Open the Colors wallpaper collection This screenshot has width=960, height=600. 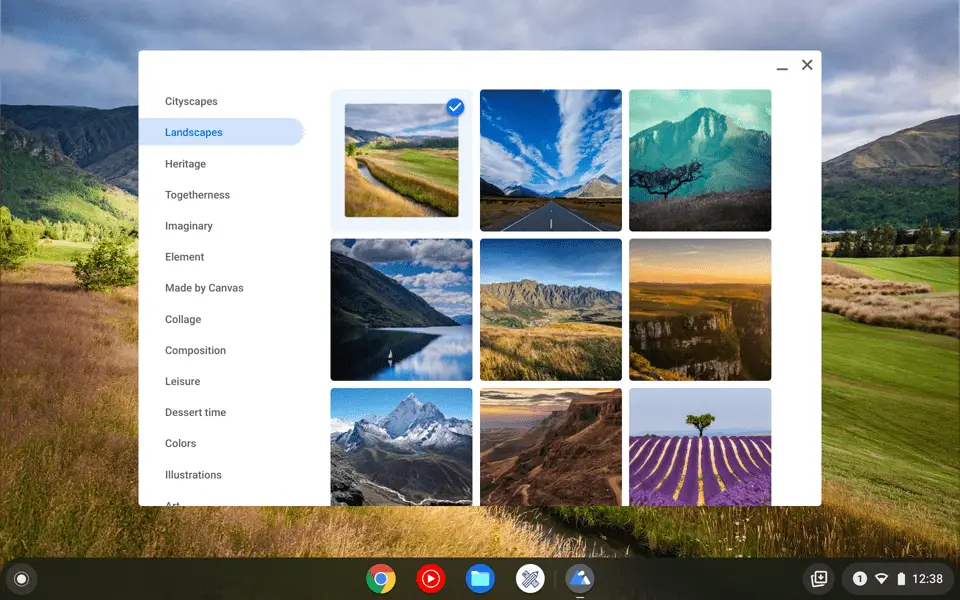[180, 443]
